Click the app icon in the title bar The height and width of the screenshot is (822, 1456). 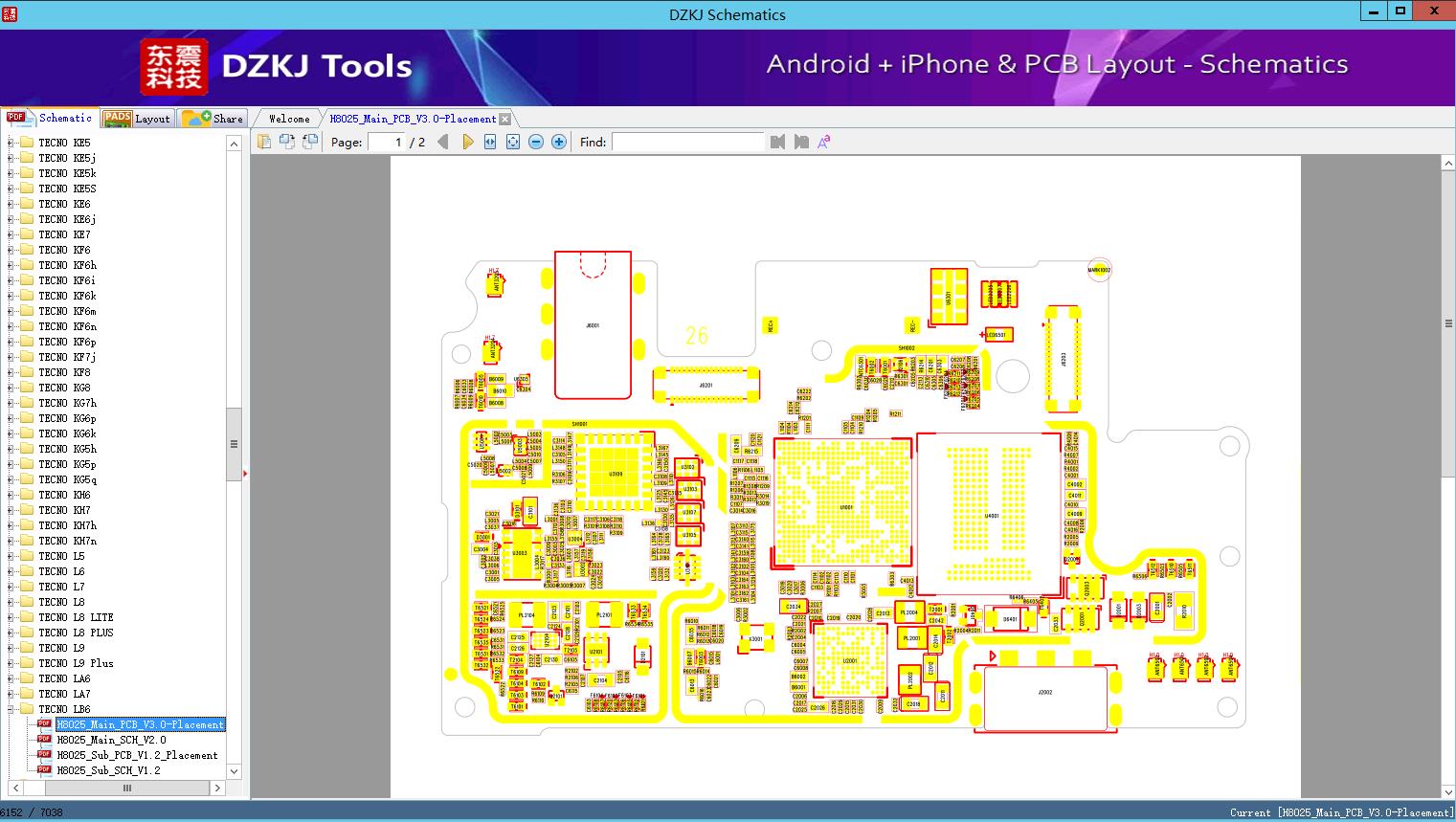pyautogui.click(x=10, y=13)
